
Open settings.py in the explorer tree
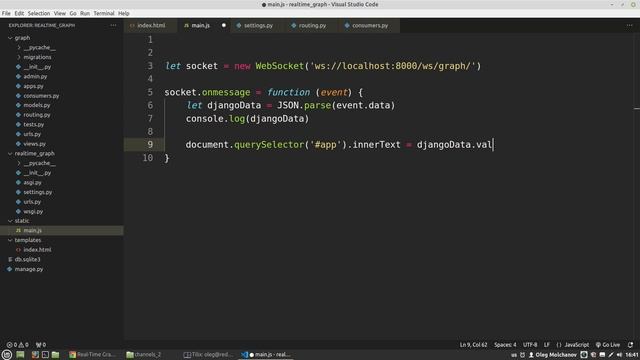(x=38, y=192)
